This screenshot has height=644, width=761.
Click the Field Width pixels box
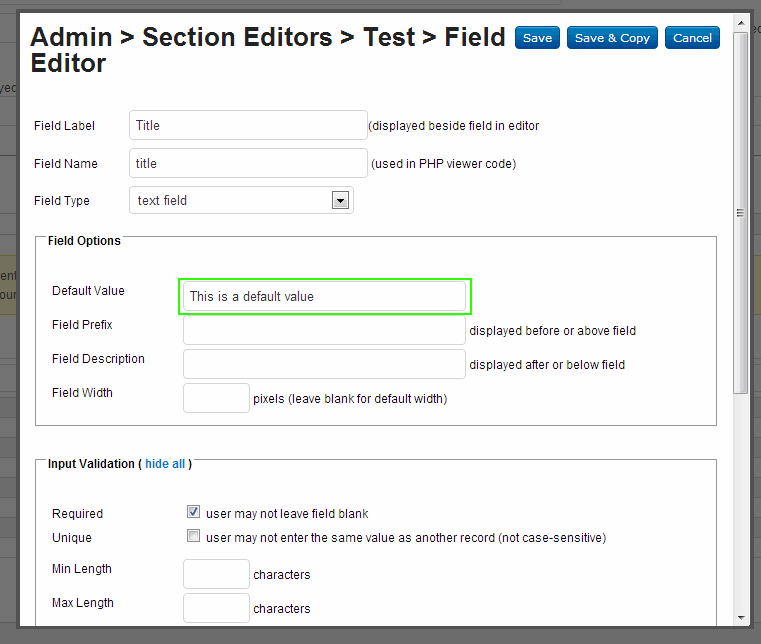(x=216, y=398)
